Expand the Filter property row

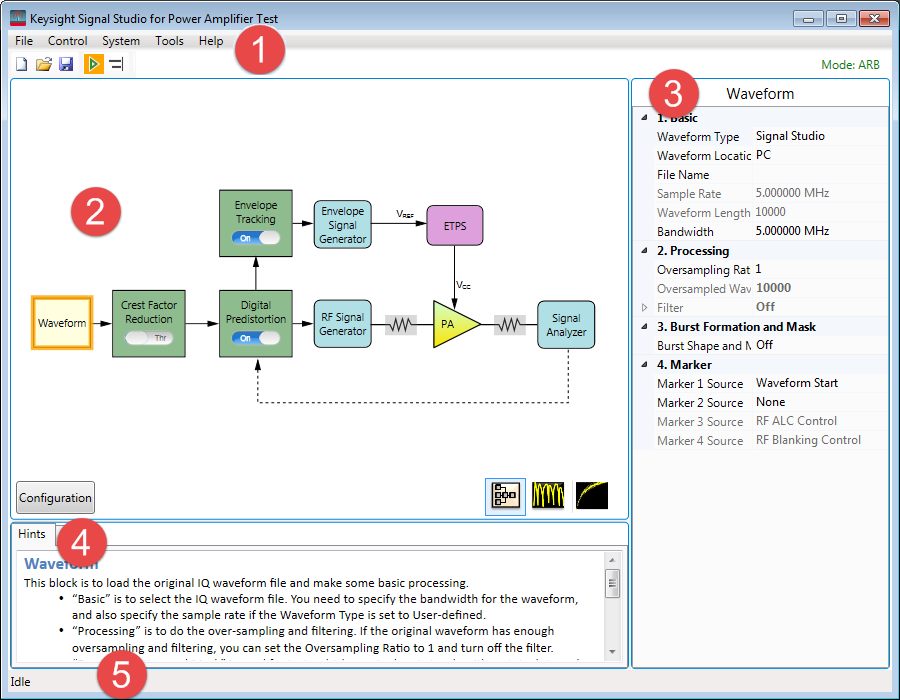[x=644, y=308]
